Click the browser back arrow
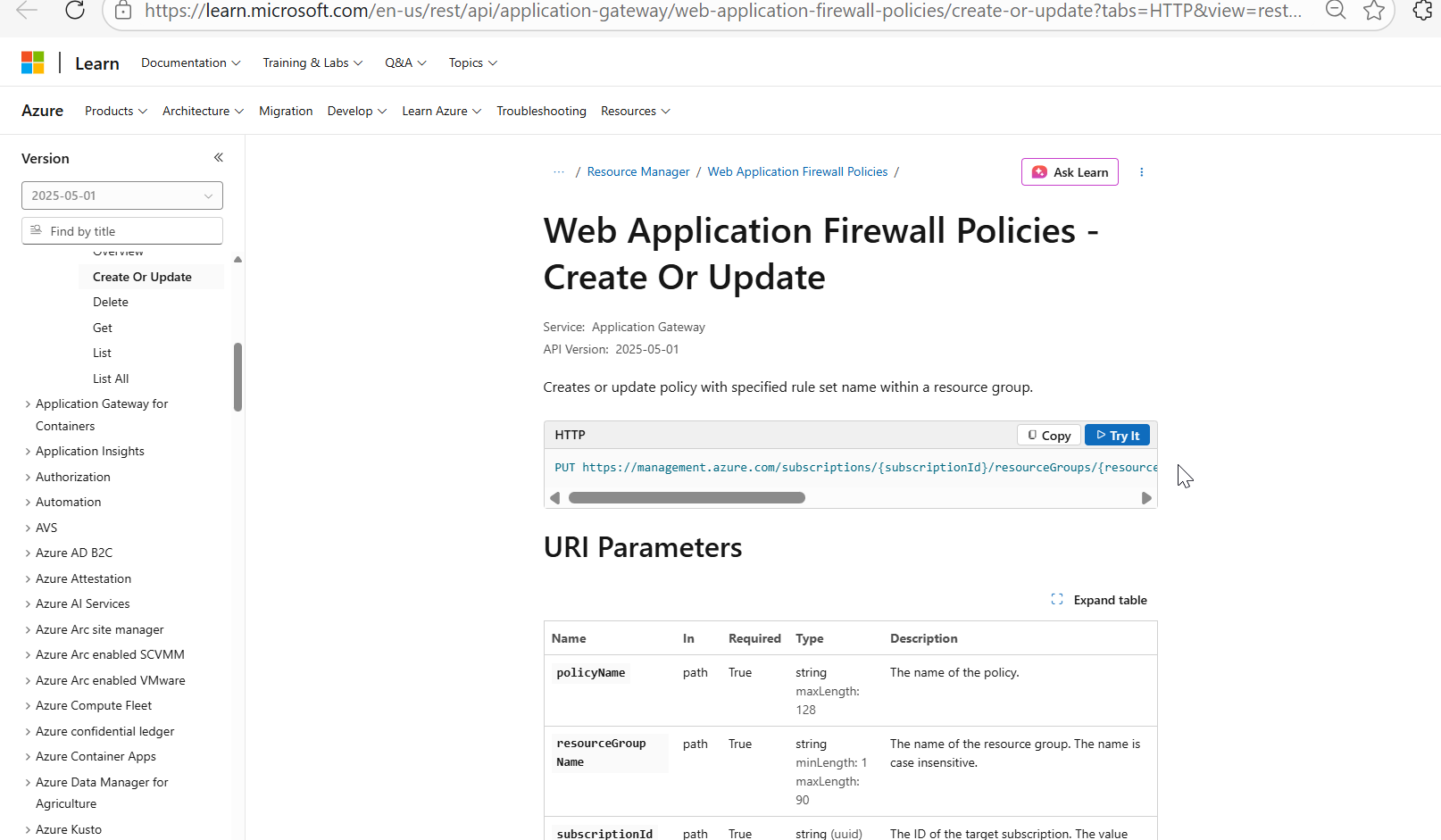 [27, 10]
